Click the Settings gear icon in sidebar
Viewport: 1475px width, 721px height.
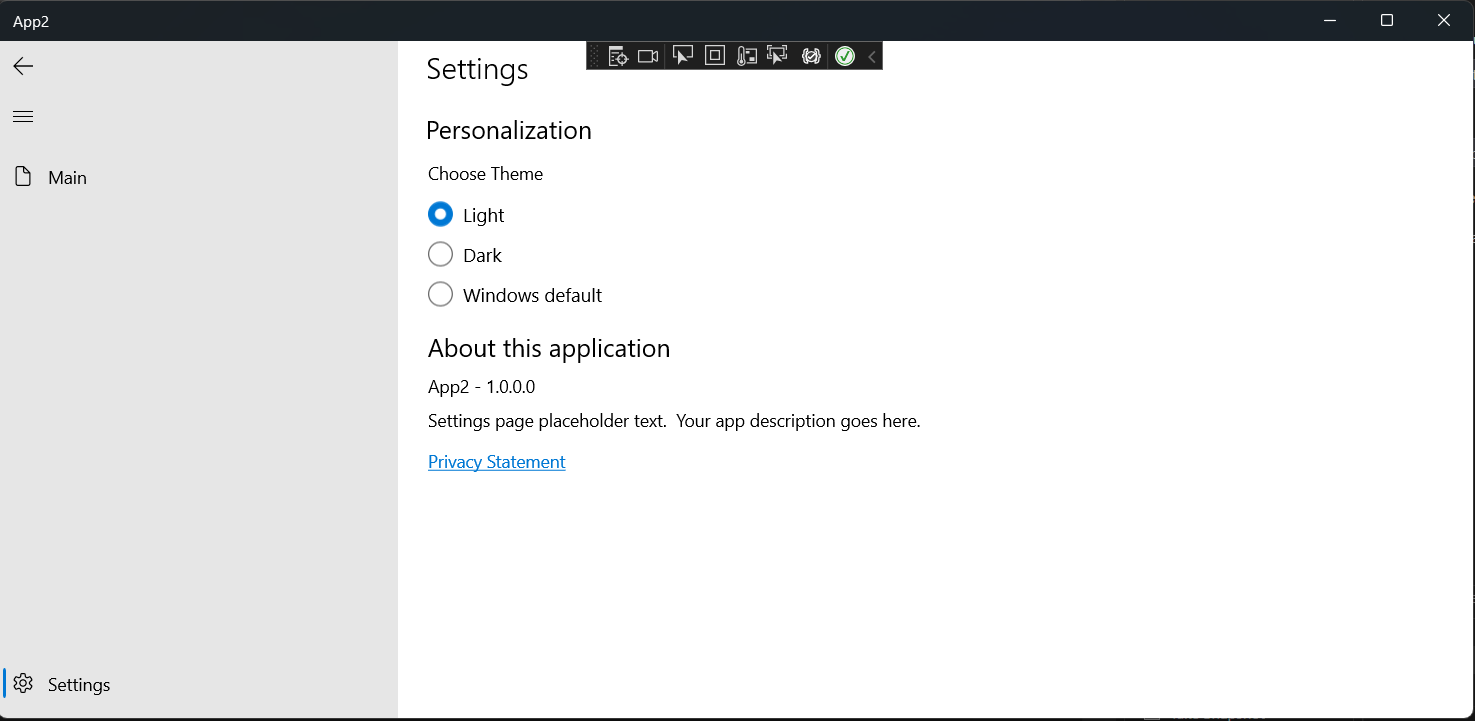click(x=23, y=684)
